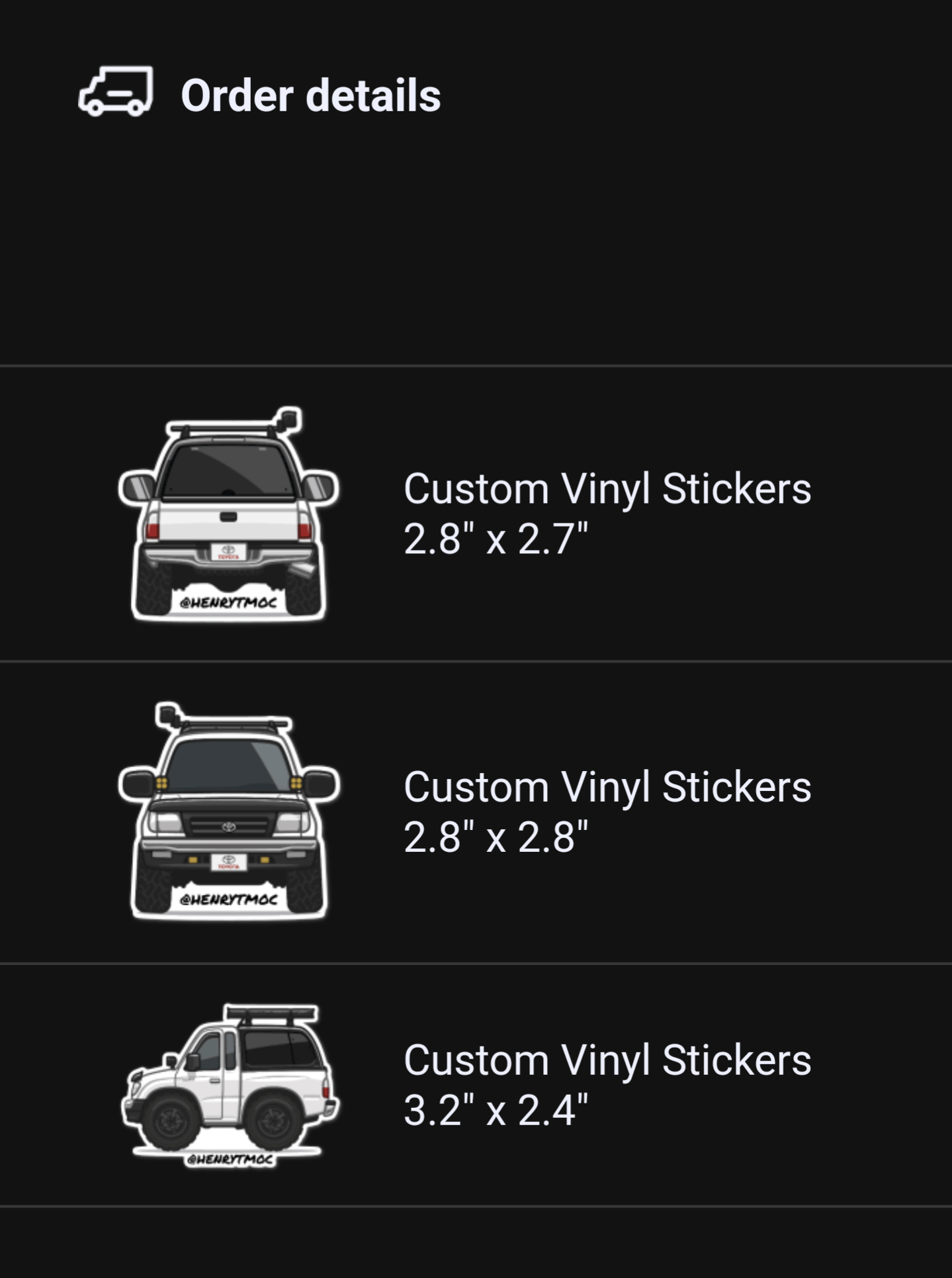Click the Toyota grille emblem on front-view sticker

tap(229, 827)
